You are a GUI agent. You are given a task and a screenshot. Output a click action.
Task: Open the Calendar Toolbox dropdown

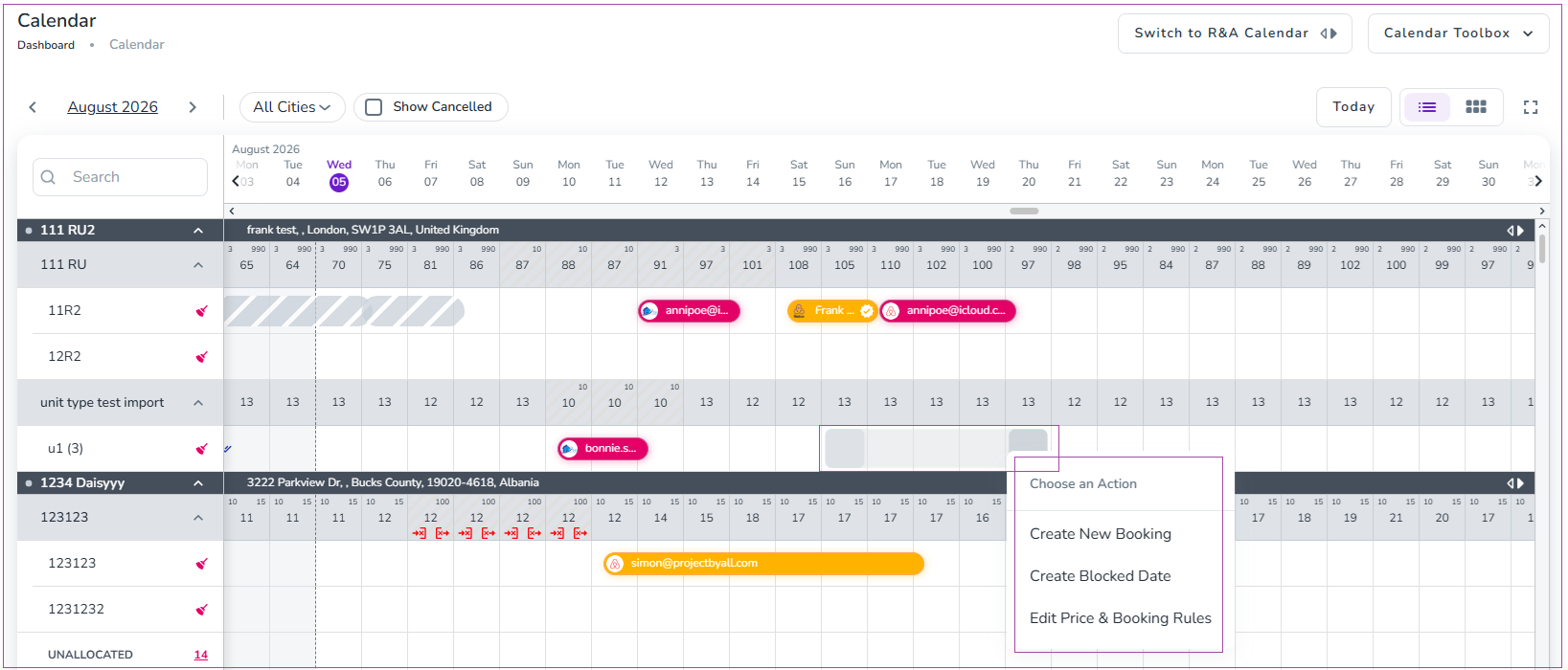coord(1459,33)
